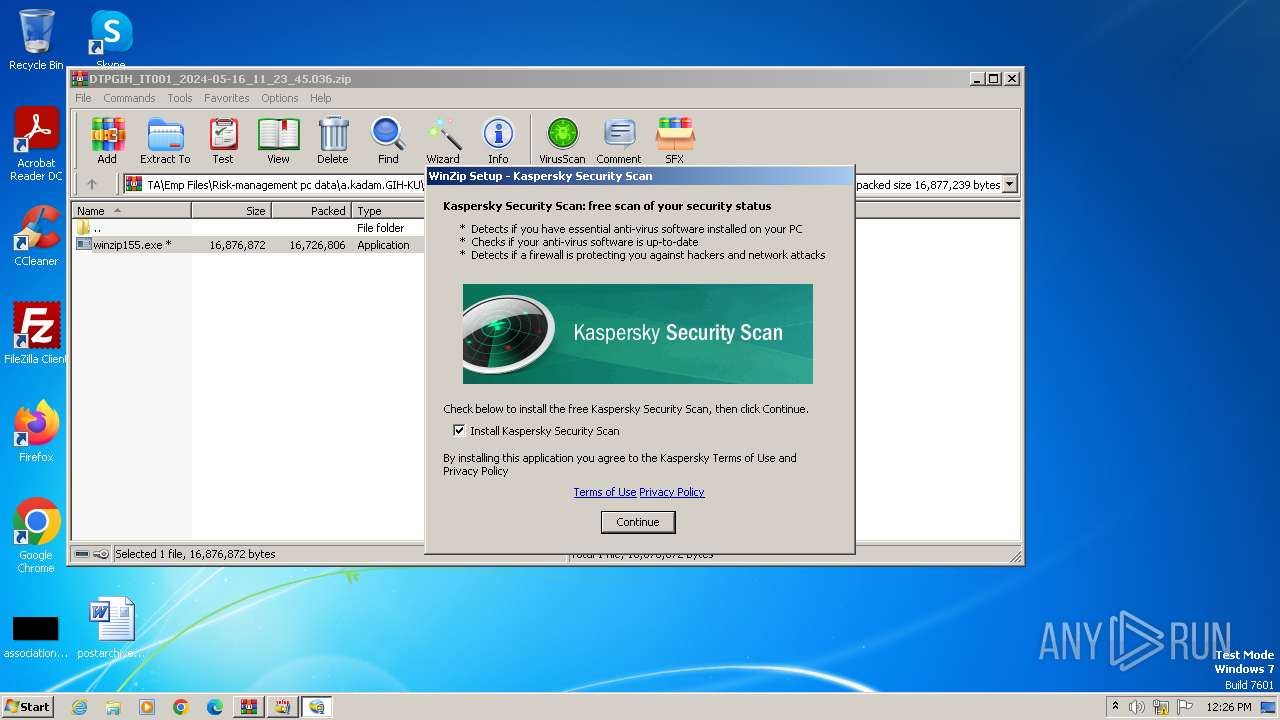Open CCleaner desktop shortcut
This screenshot has width=1280, height=720.
coord(36,236)
